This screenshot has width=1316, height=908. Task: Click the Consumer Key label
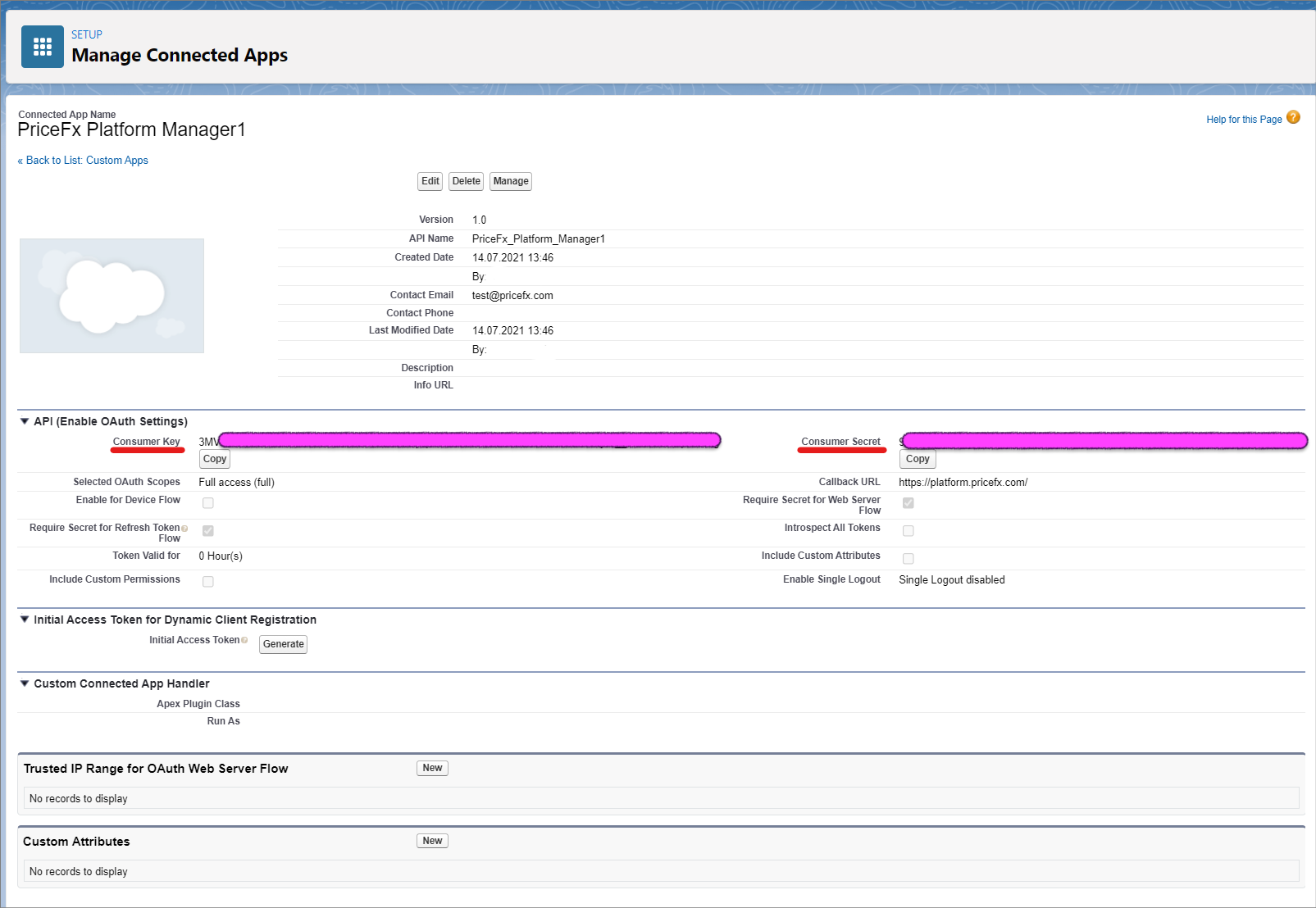(147, 442)
